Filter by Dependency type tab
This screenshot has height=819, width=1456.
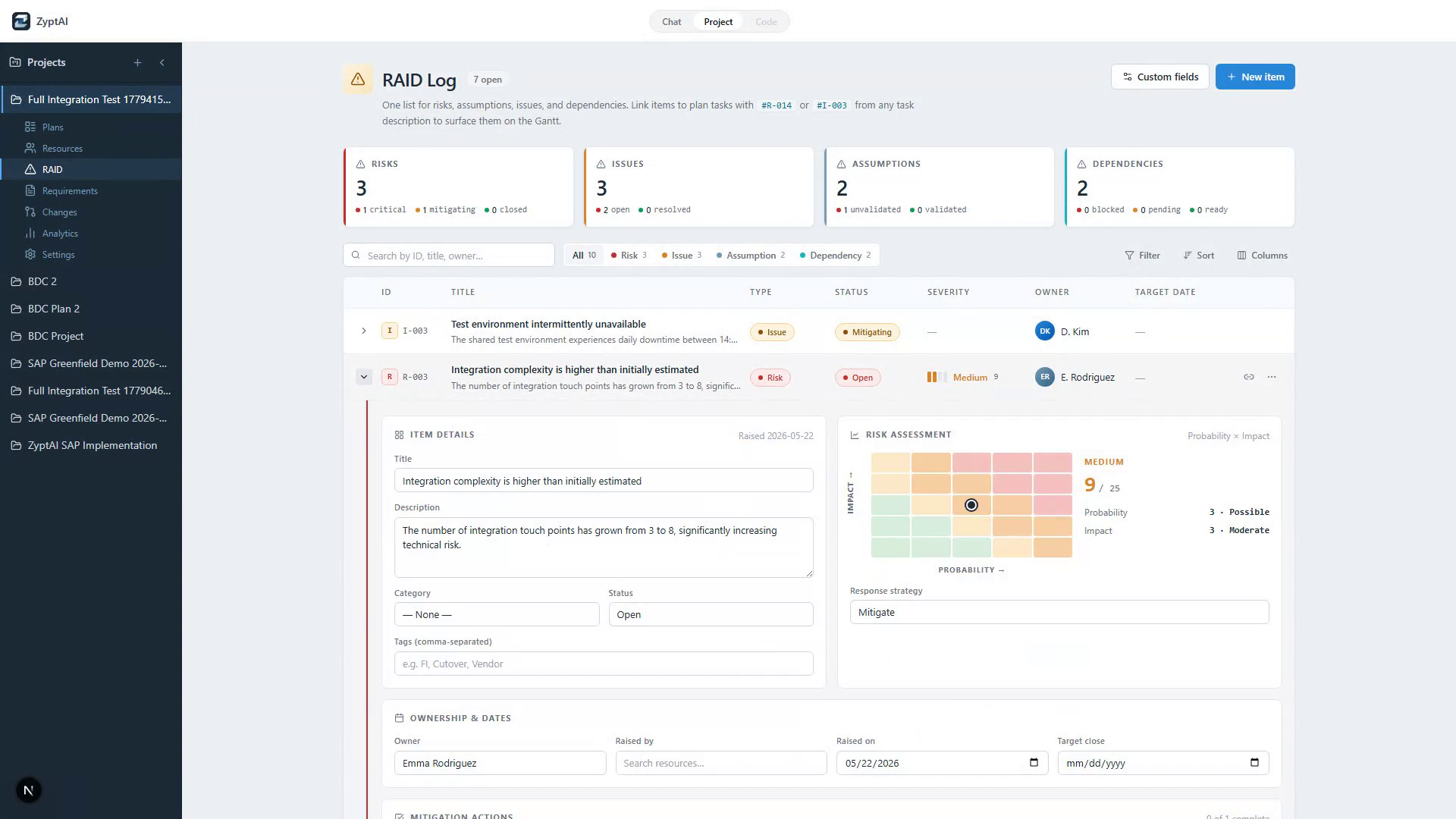pos(835,256)
